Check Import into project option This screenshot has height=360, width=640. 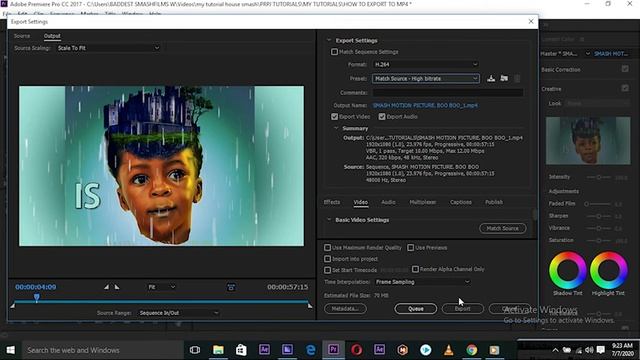(327, 259)
